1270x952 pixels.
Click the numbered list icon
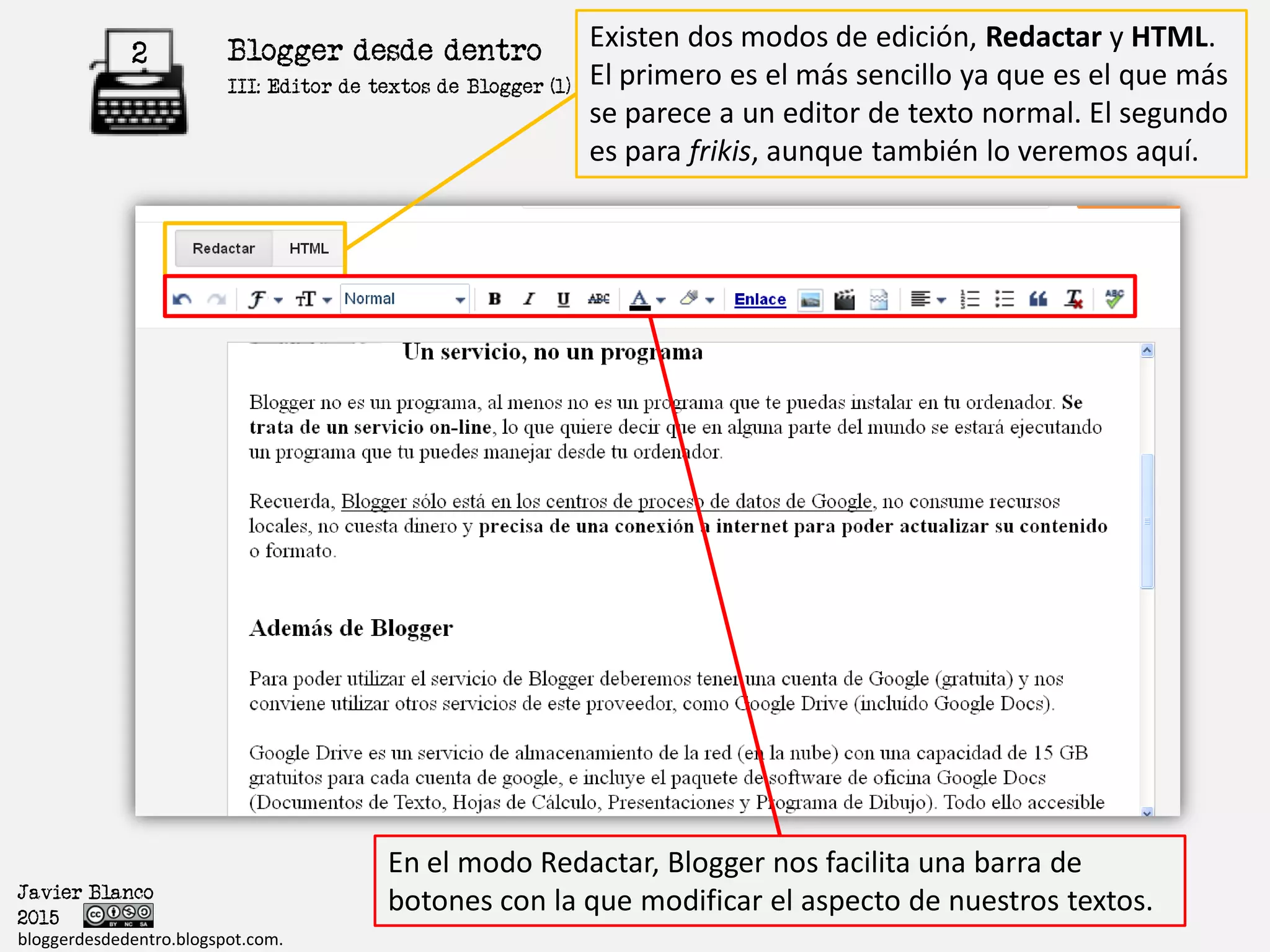(x=970, y=299)
